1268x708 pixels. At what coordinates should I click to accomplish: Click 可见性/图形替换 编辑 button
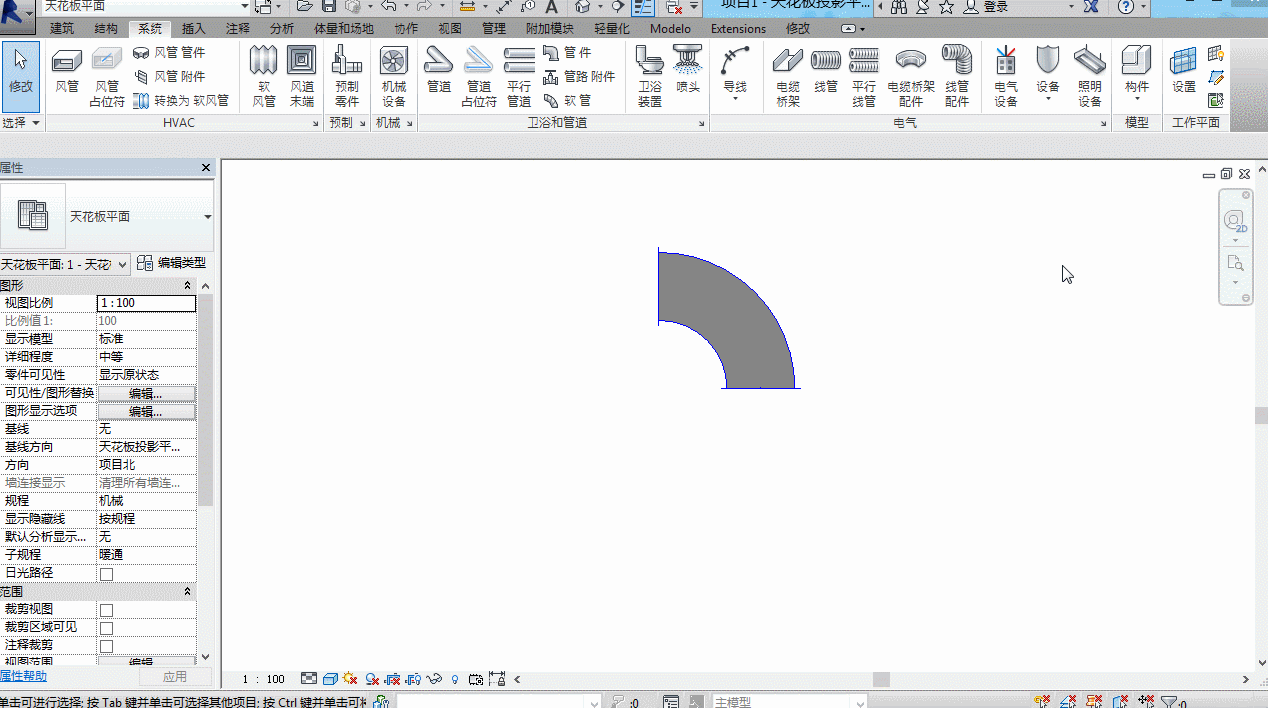click(x=146, y=394)
